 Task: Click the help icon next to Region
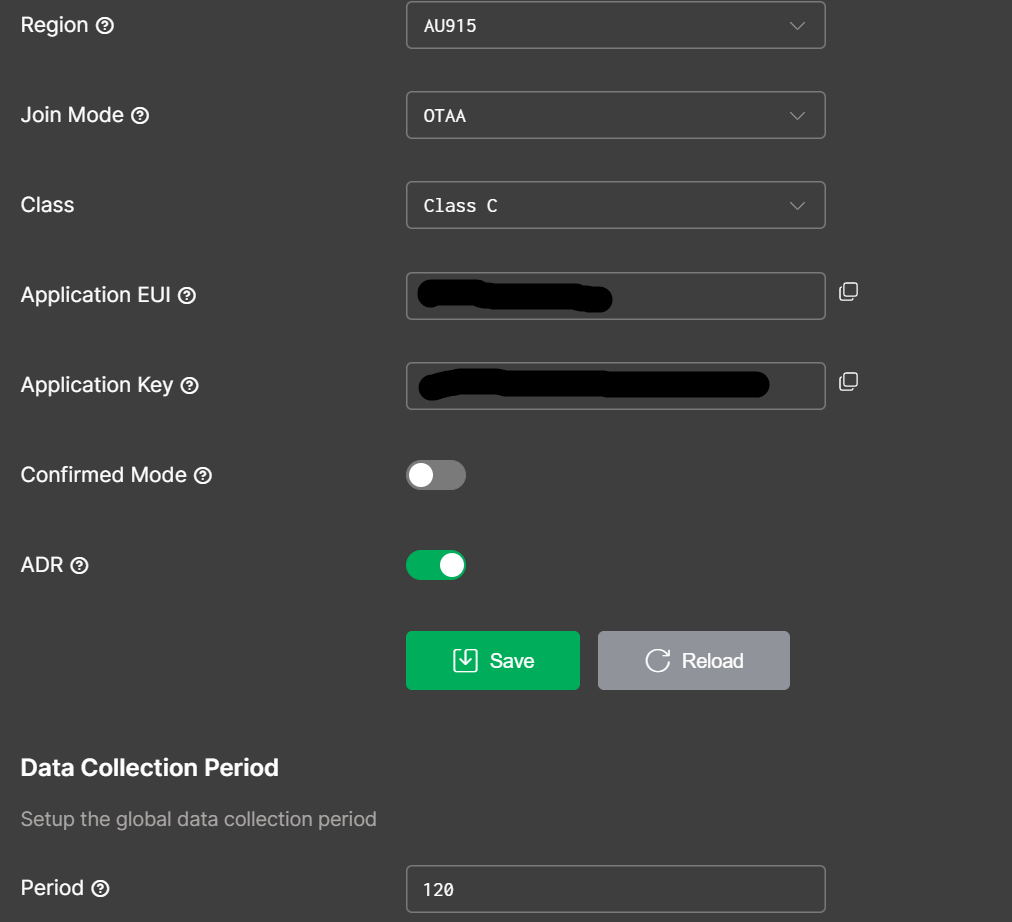coord(105,26)
